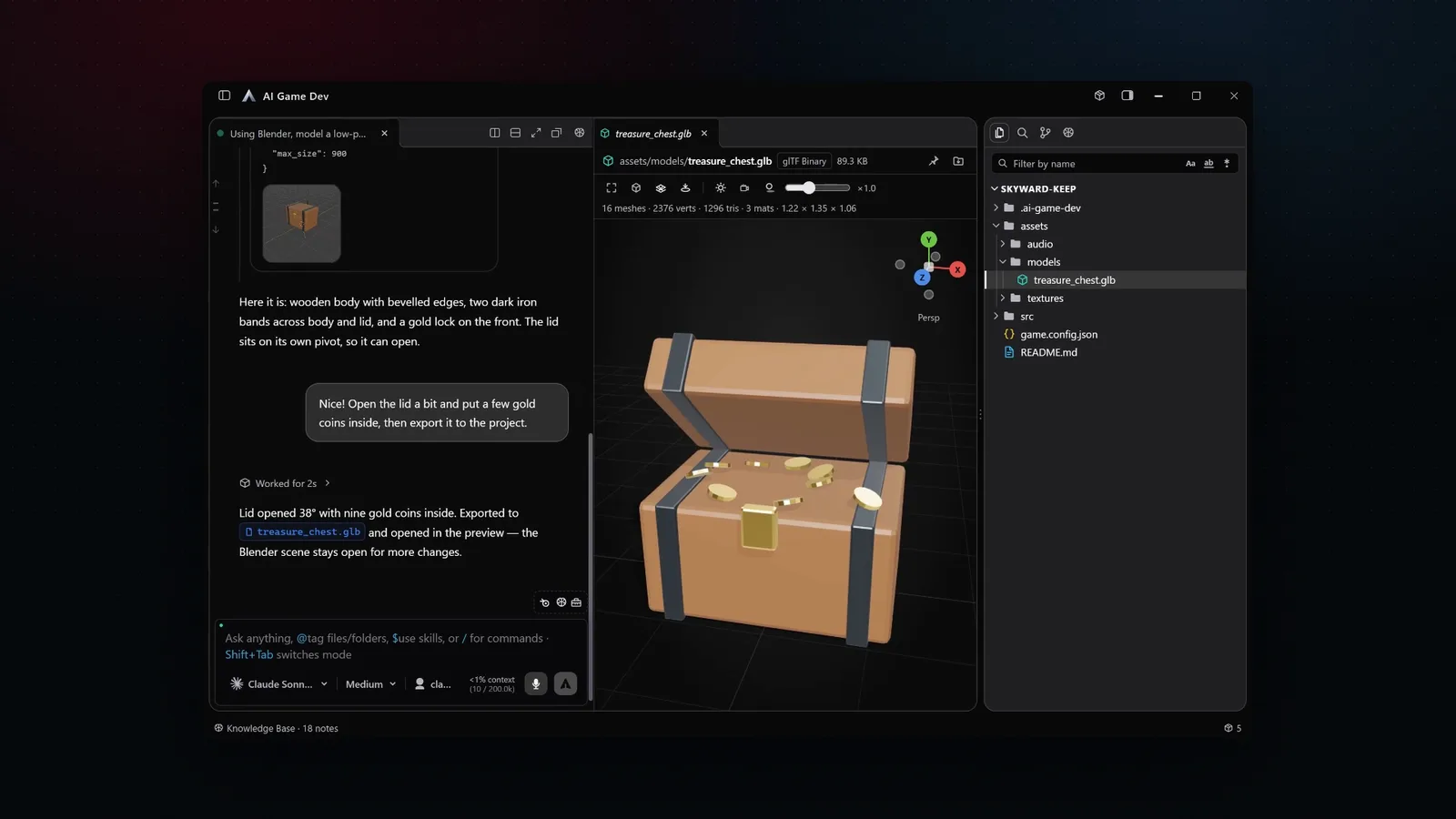This screenshot has height=819, width=1456.
Task: Open the globe panel icon in the sidebar
Action: click(1068, 133)
